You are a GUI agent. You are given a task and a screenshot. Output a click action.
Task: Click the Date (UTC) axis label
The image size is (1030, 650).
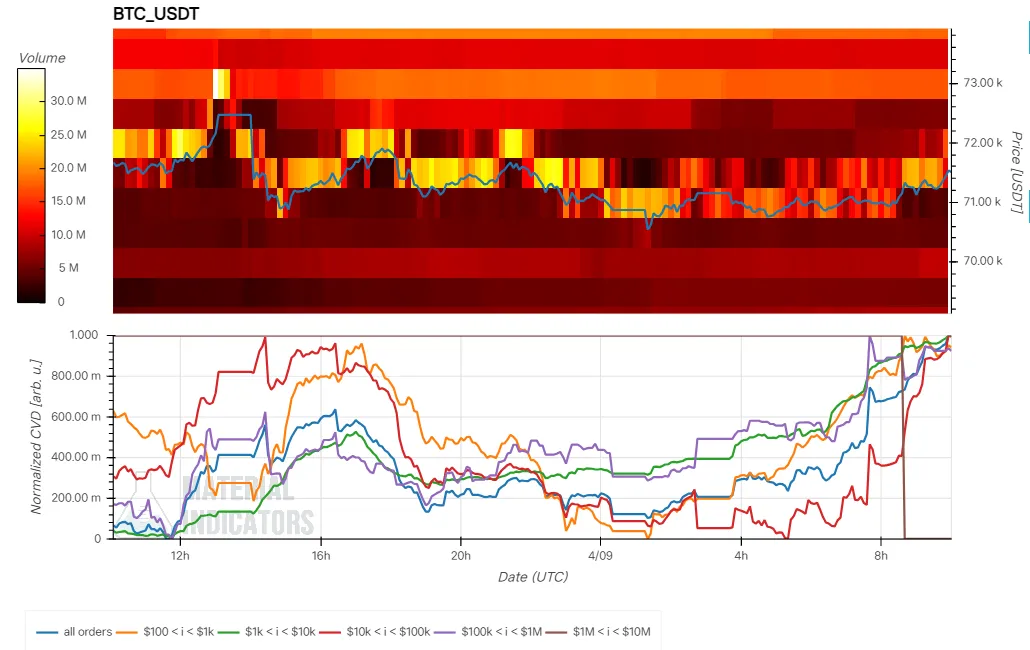532,577
